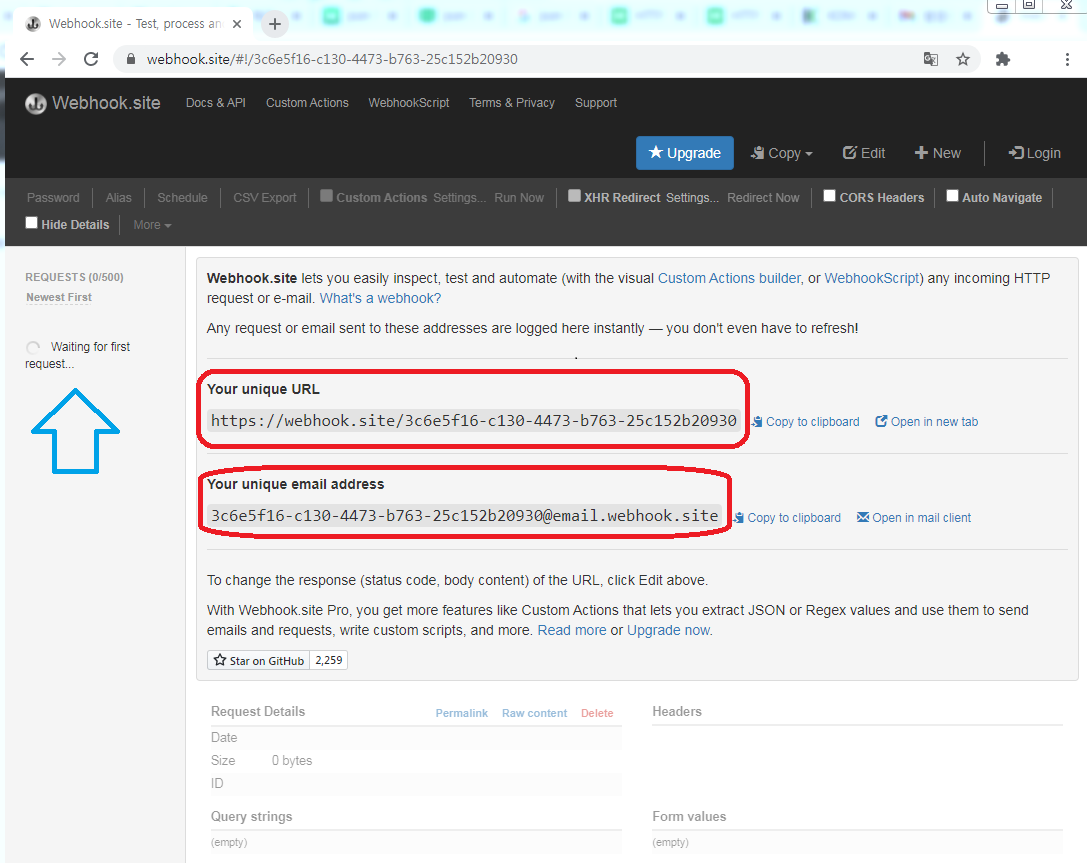Copy unique URL to clipboard
The image size is (1087, 863).
tap(806, 421)
